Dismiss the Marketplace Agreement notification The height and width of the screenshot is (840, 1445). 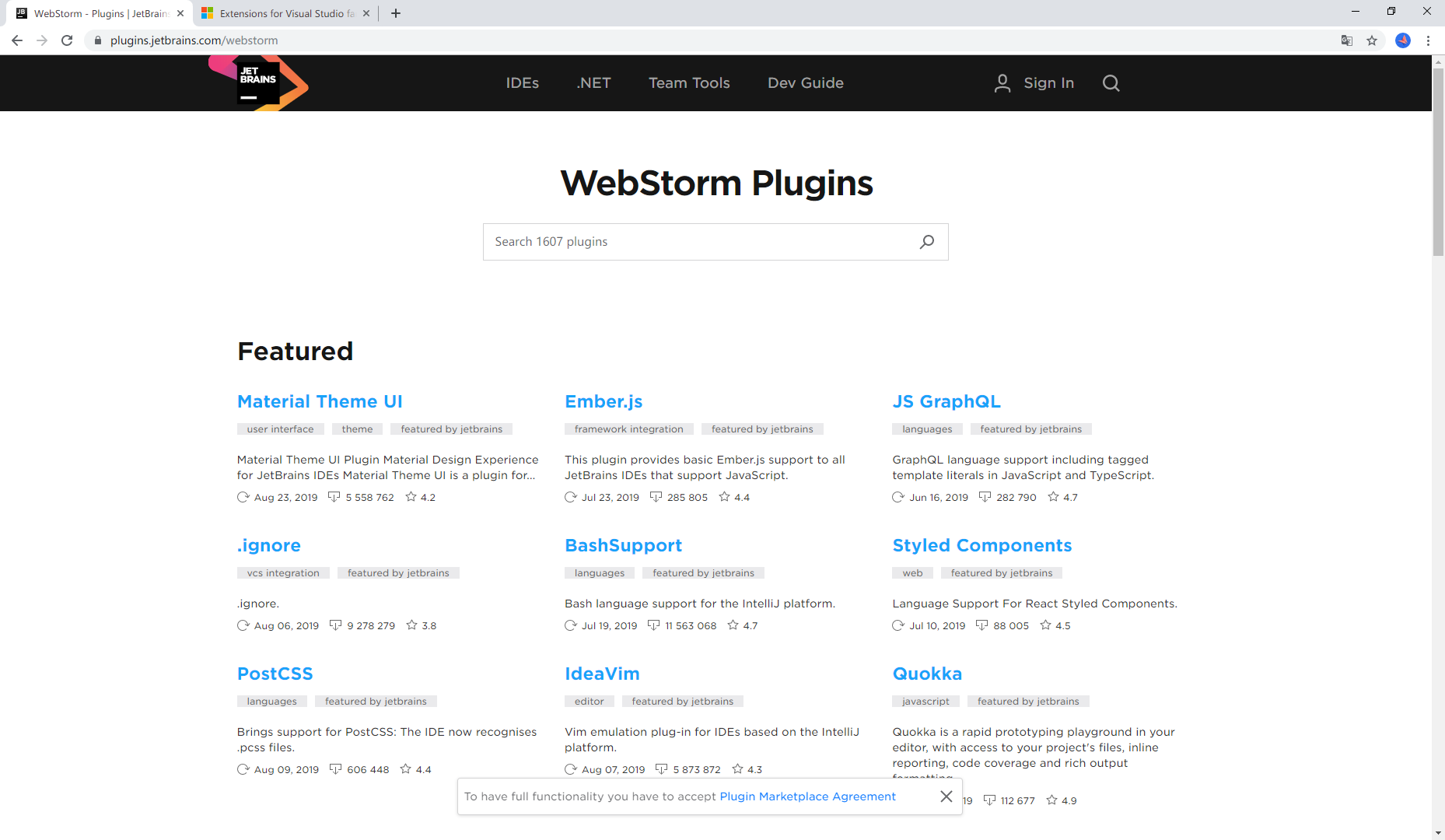coord(946,796)
